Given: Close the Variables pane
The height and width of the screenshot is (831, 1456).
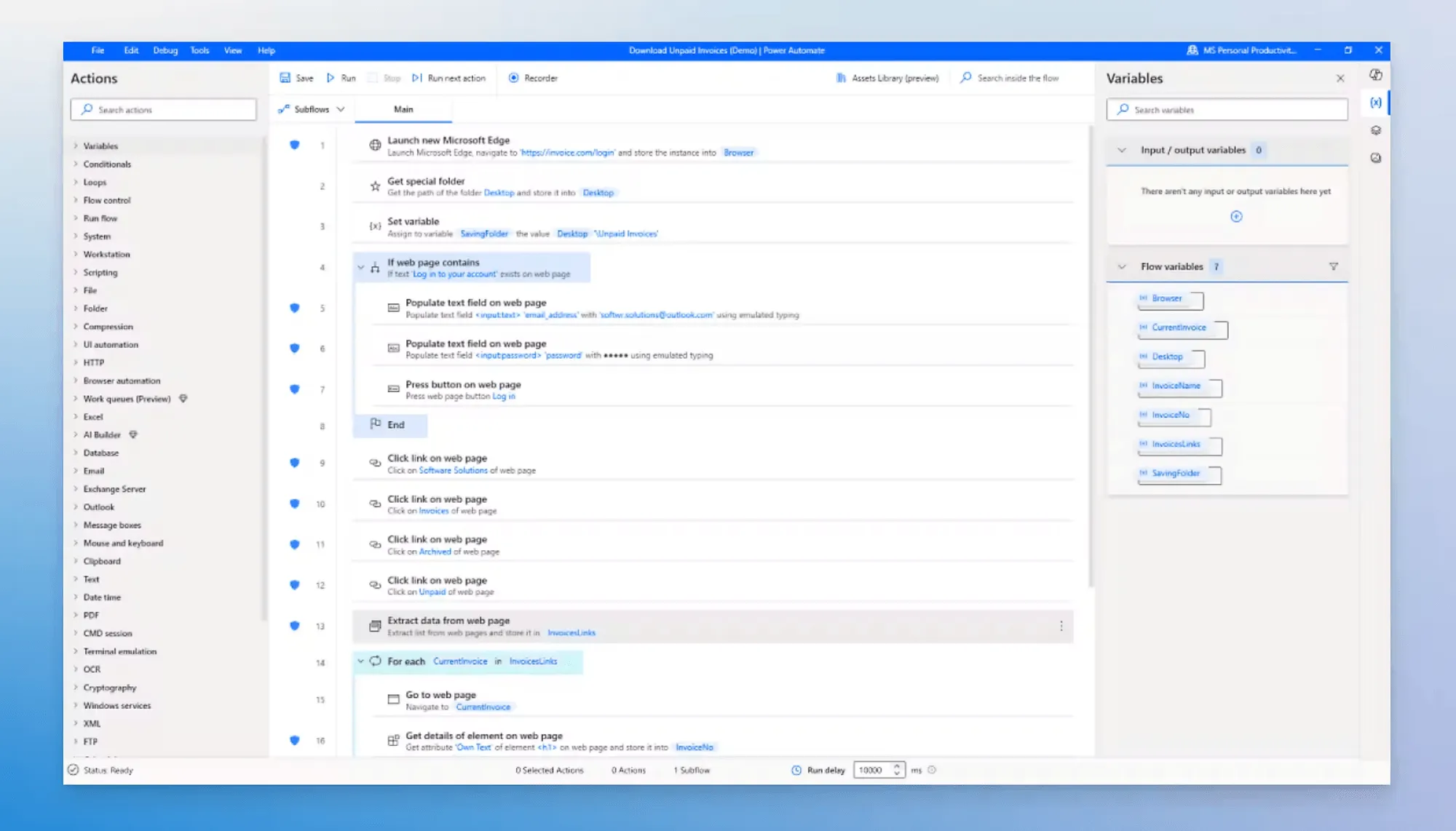Looking at the screenshot, I should [1340, 78].
